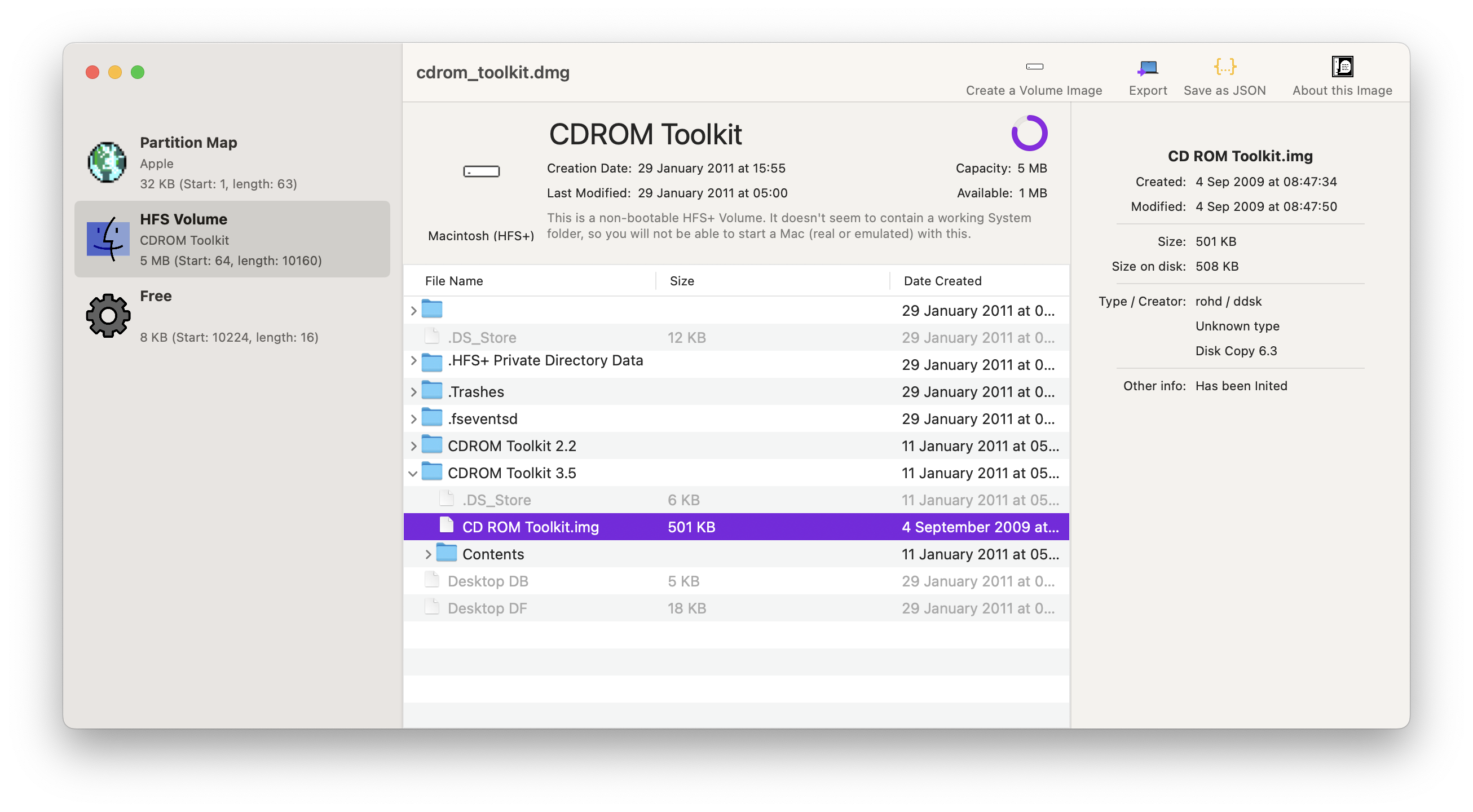Click the Contents folder icon

pos(447,553)
